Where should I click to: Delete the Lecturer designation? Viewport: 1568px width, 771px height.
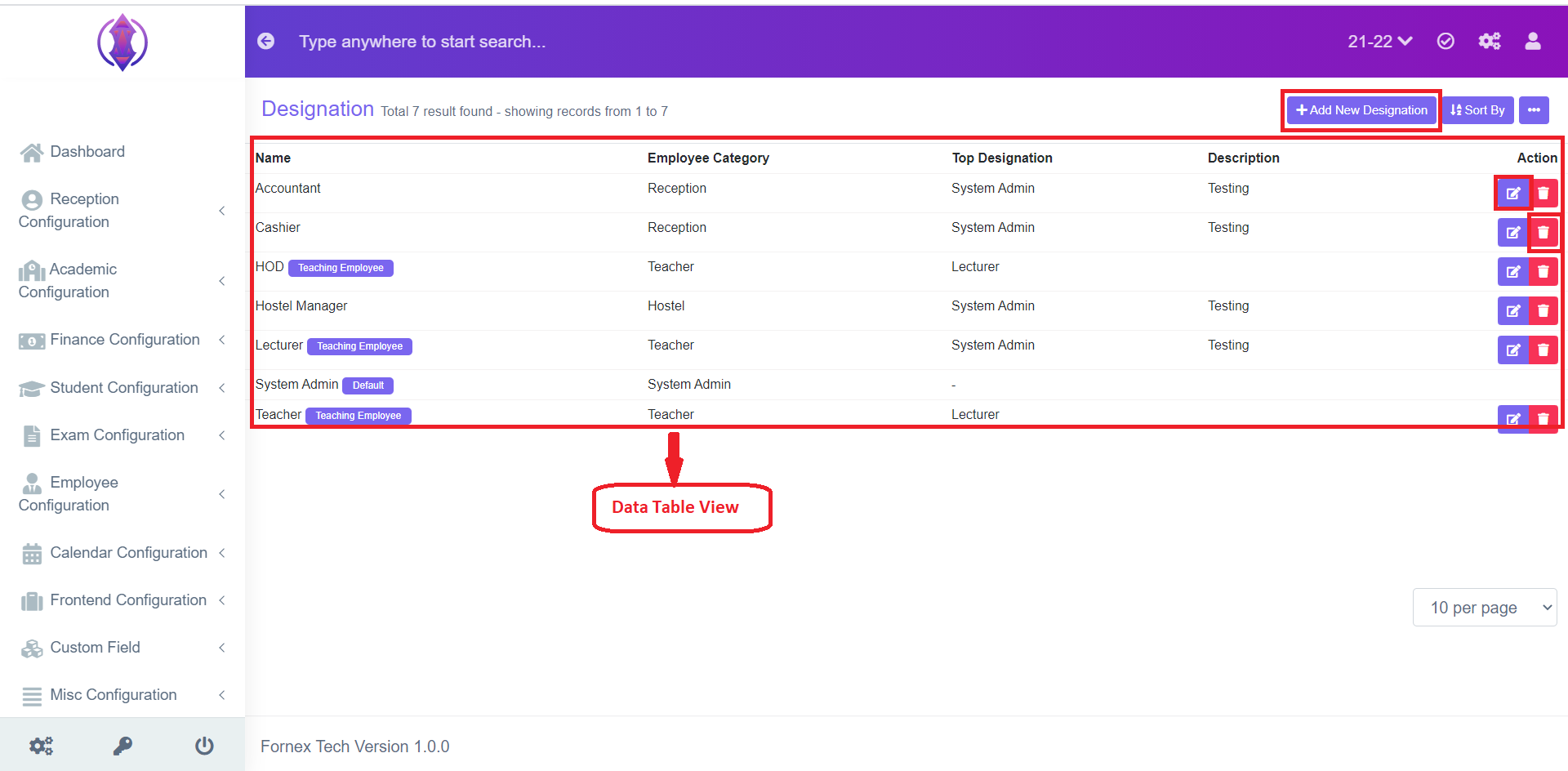(x=1543, y=350)
